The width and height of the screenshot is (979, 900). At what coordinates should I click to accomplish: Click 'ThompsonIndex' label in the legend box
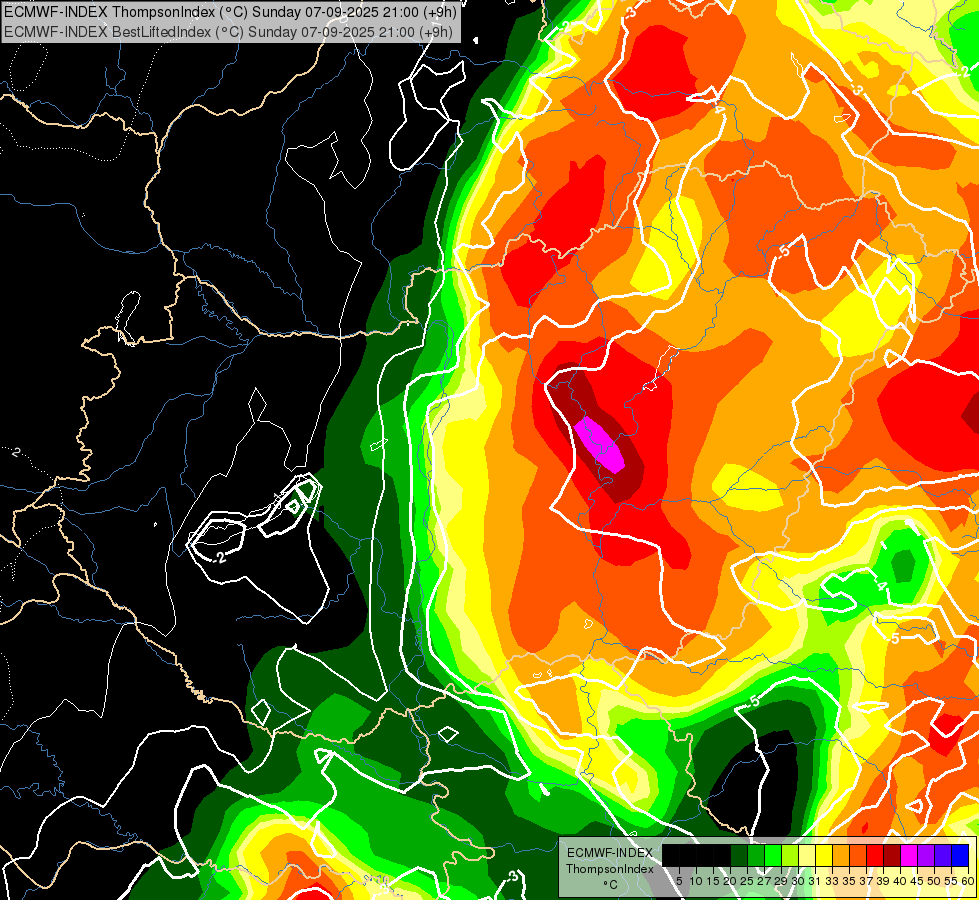pos(610,869)
